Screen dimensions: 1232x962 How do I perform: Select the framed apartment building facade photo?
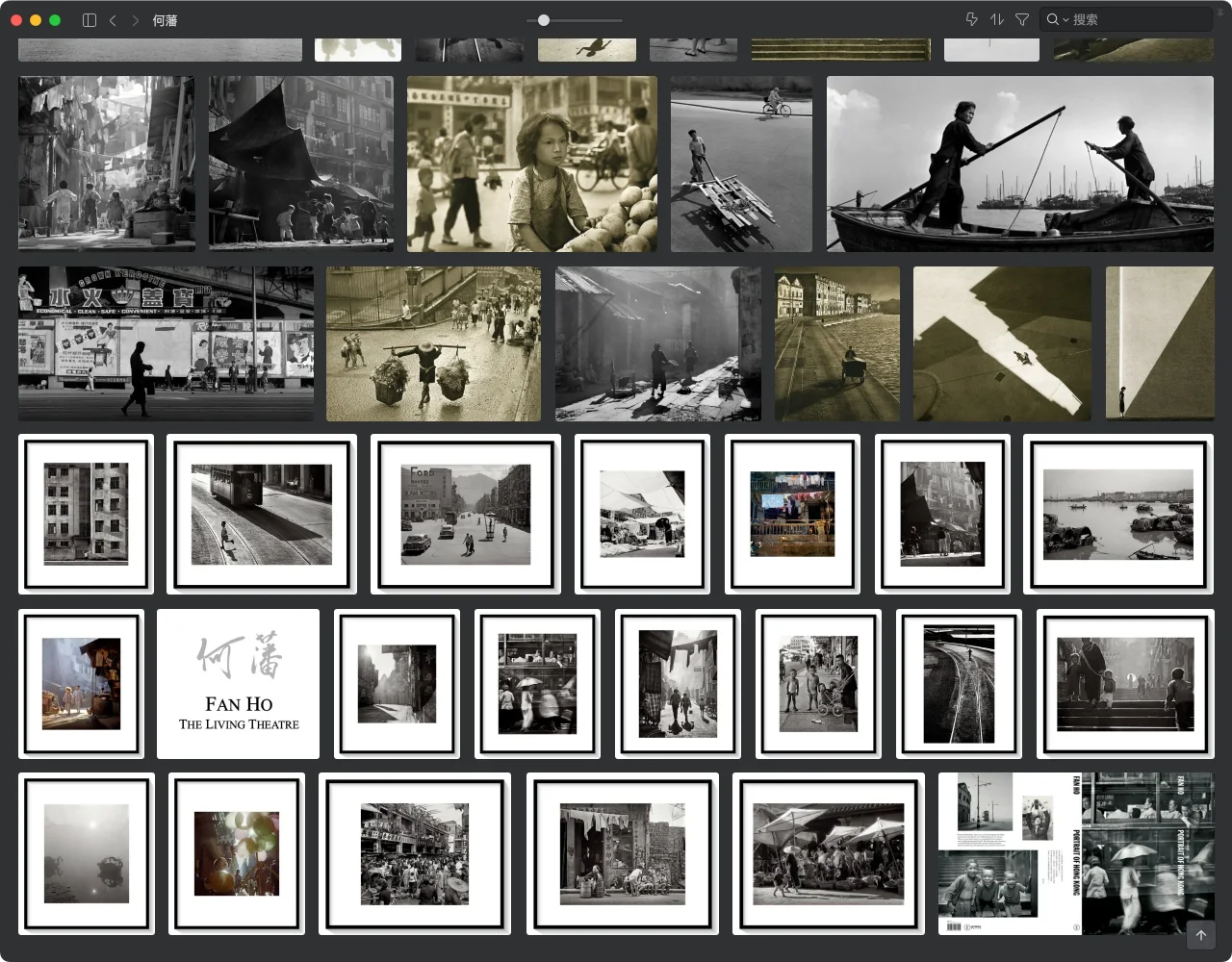86,514
